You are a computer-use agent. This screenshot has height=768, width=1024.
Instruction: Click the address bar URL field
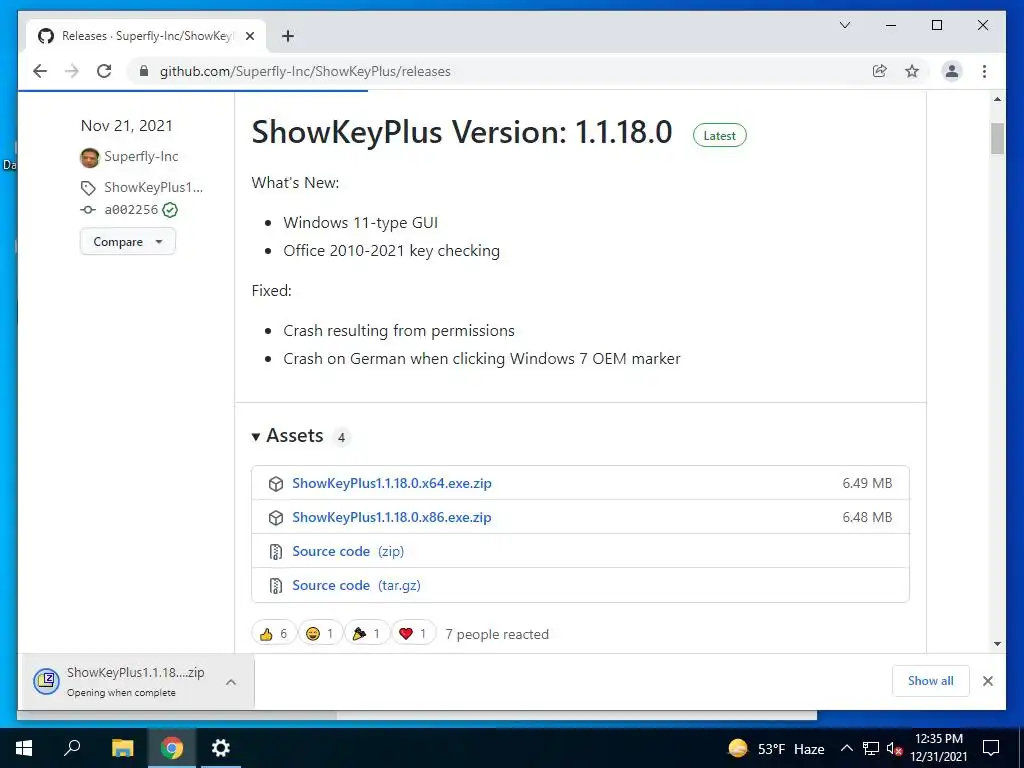502,71
